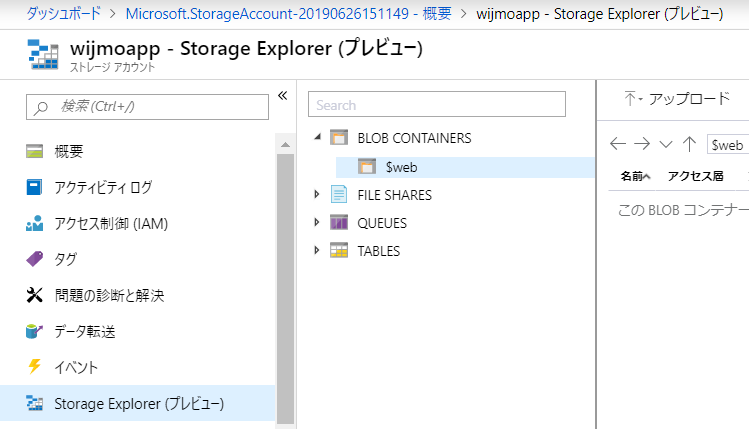Open the タグ menu item
This screenshot has width=749, height=429.
coord(65,259)
